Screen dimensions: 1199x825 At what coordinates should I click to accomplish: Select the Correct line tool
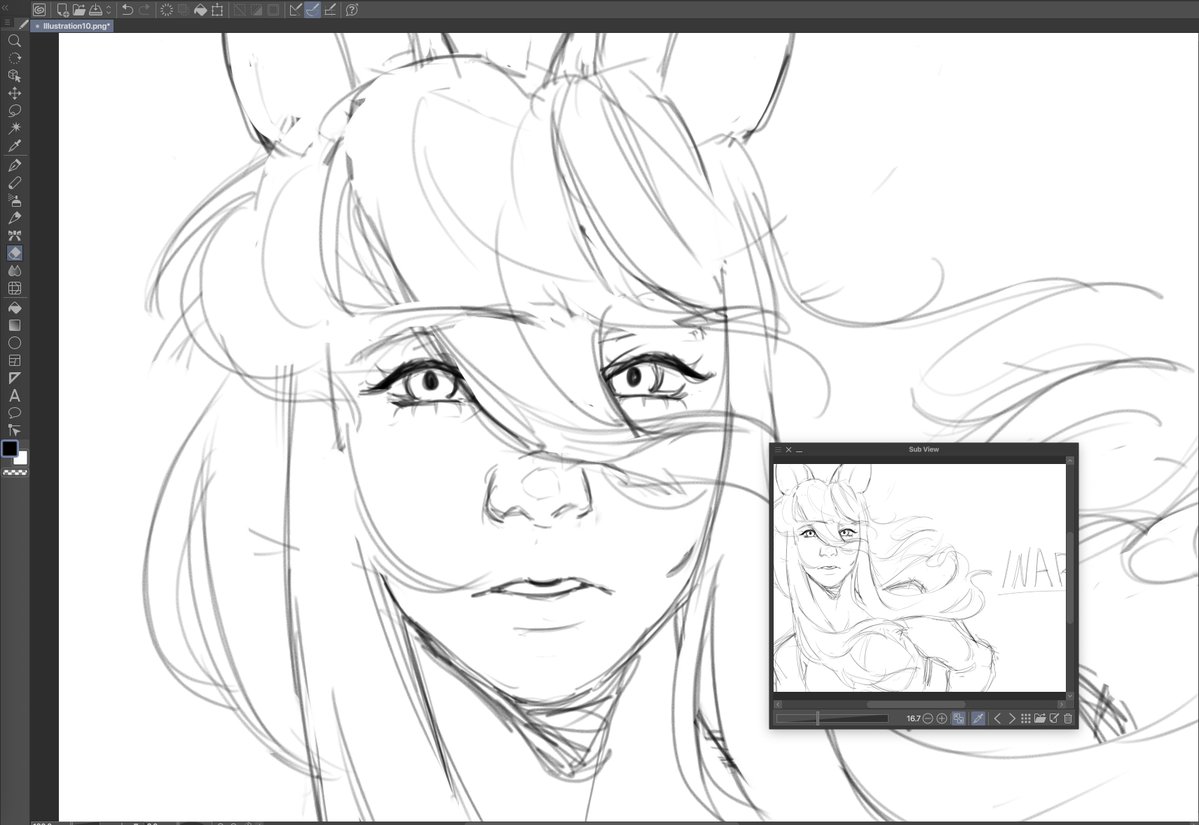tap(14, 430)
